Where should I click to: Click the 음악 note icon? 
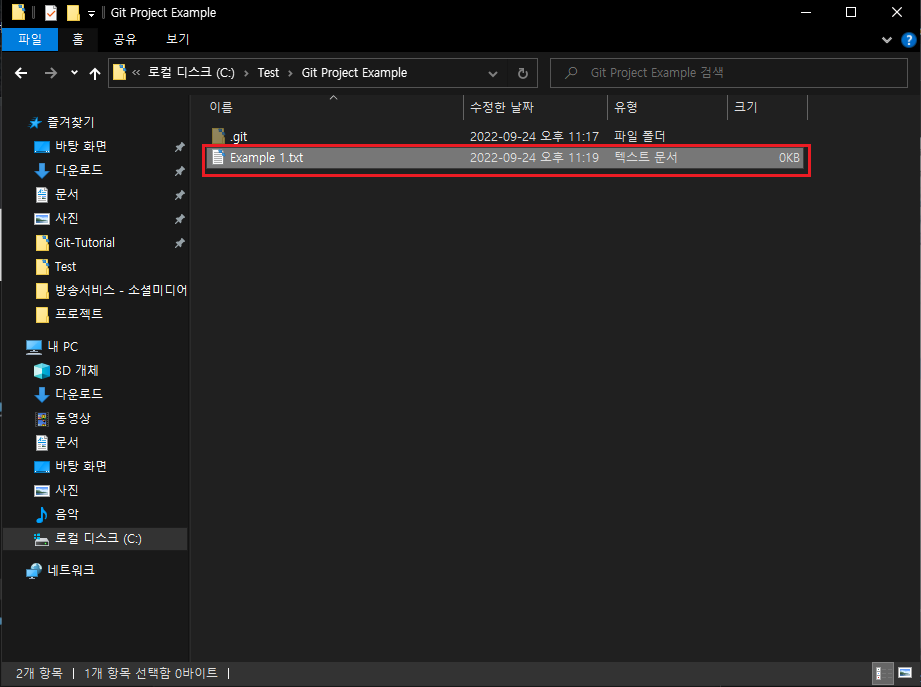click(42, 514)
